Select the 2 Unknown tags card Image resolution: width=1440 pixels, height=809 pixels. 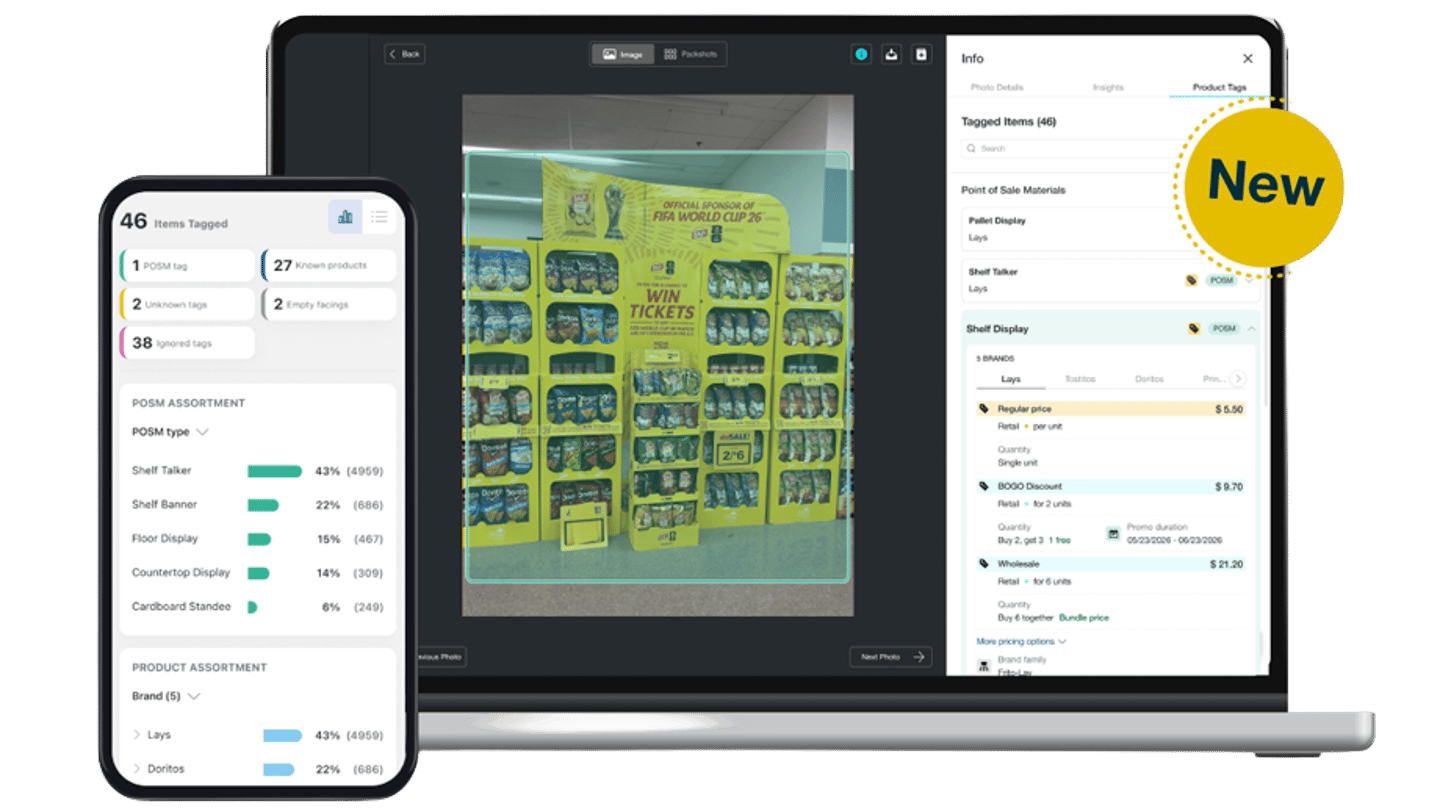point(187,304)
